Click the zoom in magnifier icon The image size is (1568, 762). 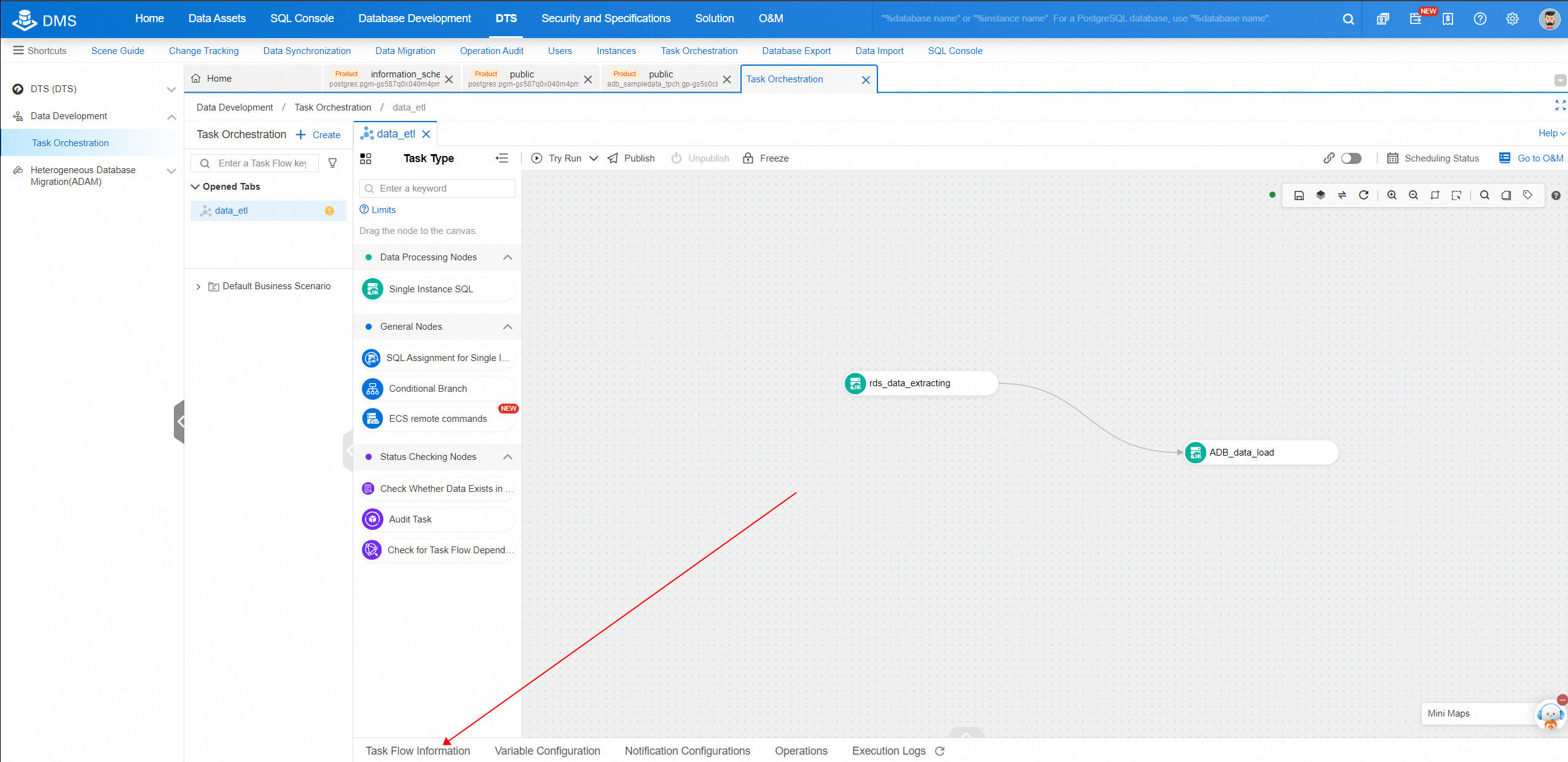pyautogui.click(x=1392, y=195)
